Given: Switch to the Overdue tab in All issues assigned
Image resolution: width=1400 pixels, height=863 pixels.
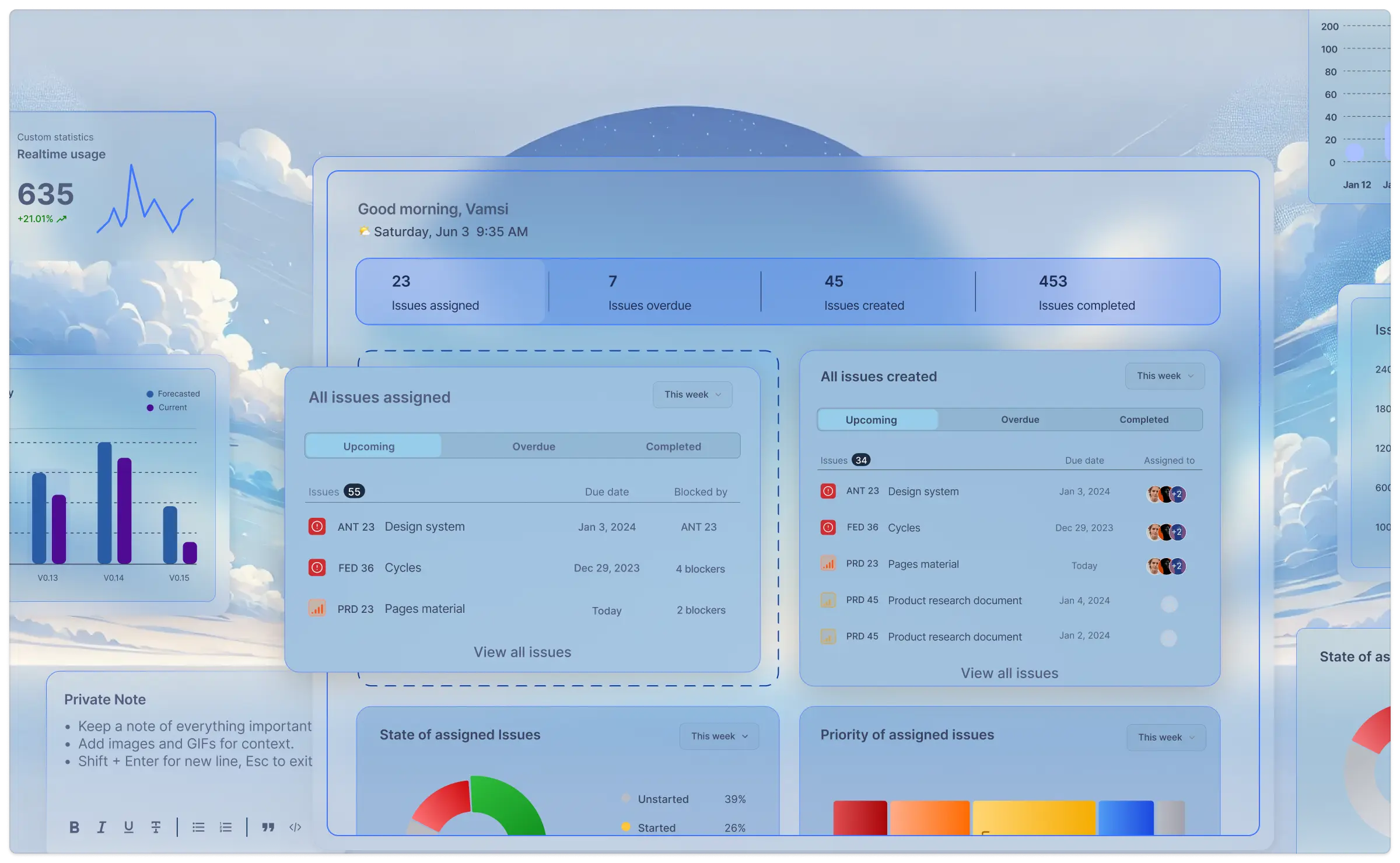Looking at the screenshot, I should click(x=533, y=445).
